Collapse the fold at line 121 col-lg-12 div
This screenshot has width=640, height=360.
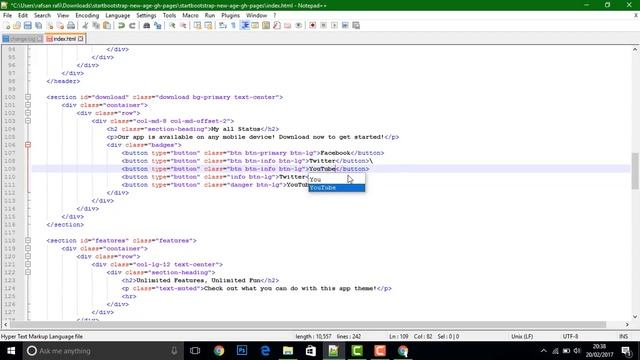(x=28, y=264)
